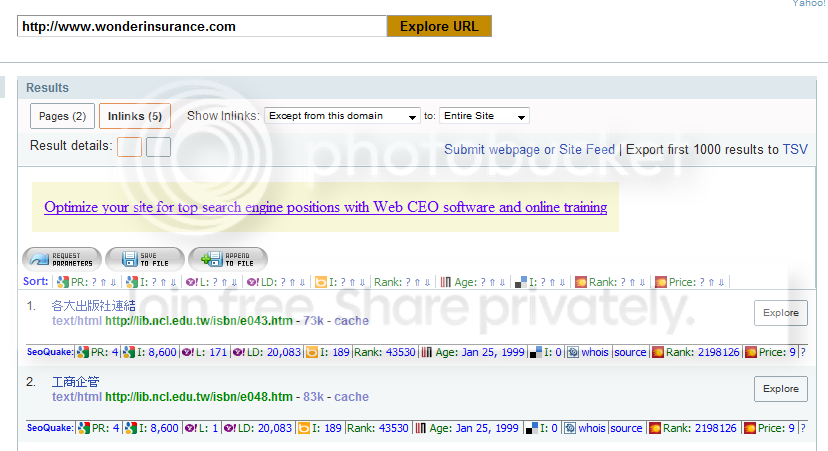
Task: Click the TSV export link
Action: click(x=795, y=150)
